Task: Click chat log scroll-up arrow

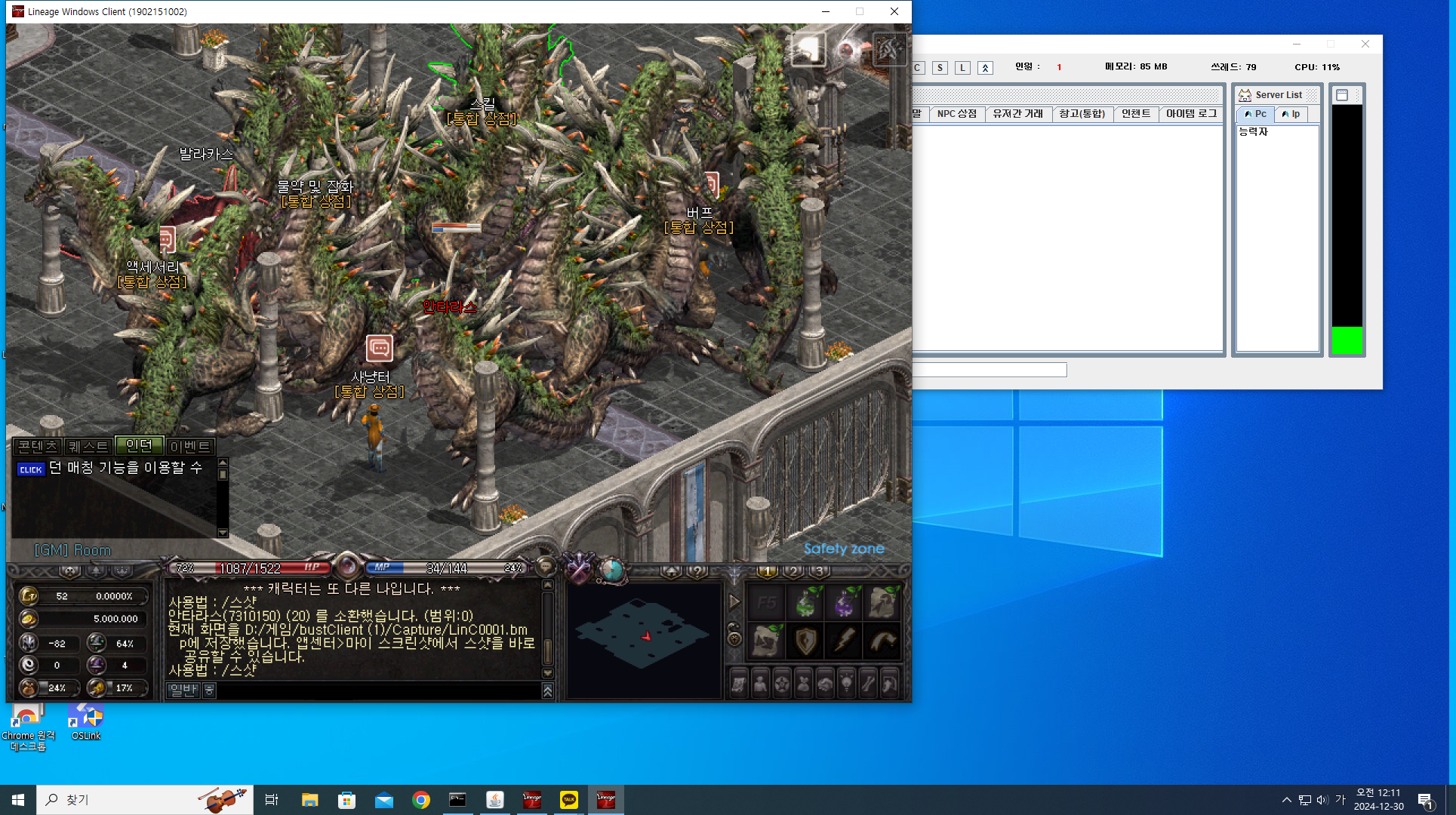Action: point(548,585)
